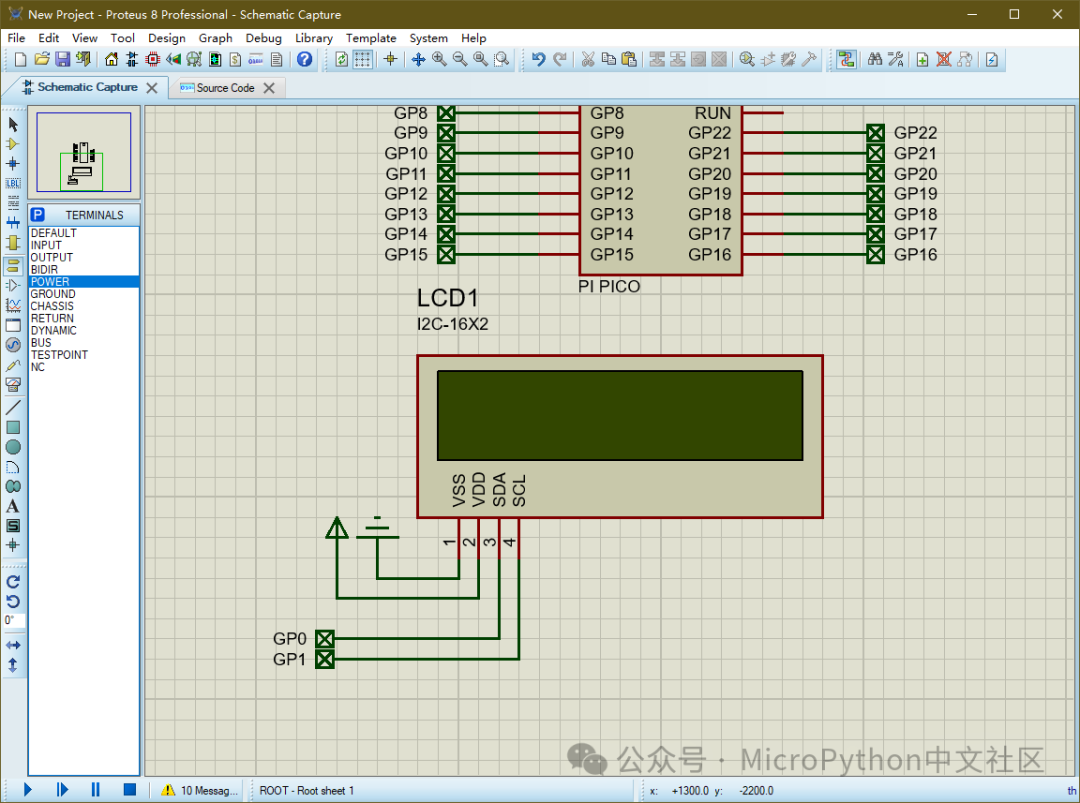The image size is (1080, 803).
Task: Redraw the display with the refresh icon
Action: point(342,60)
